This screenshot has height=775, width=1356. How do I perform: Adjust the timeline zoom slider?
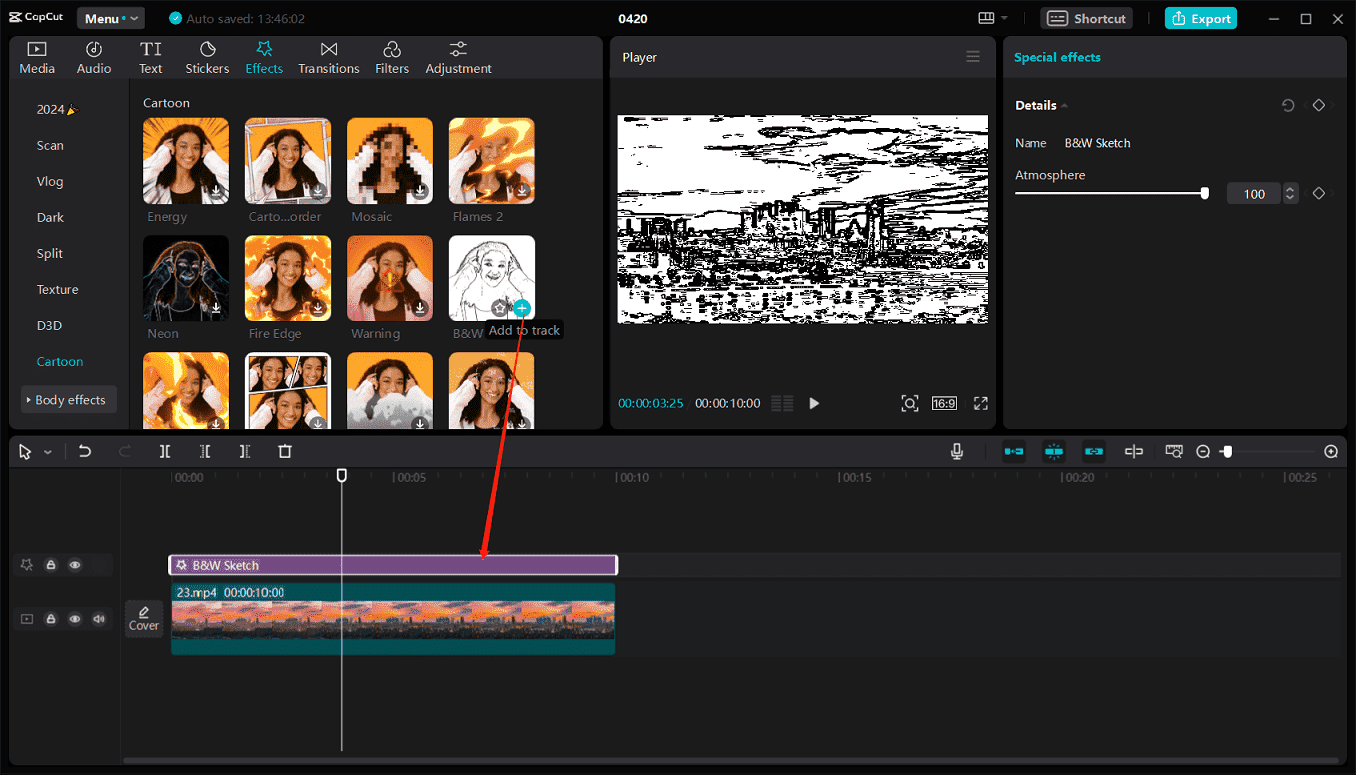tap(1268, 452)
